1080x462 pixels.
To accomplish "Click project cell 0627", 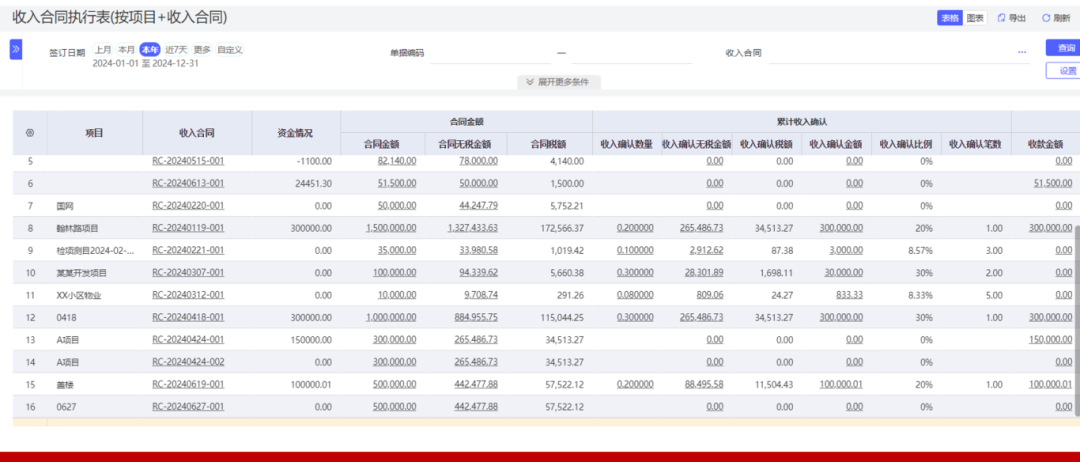I will (66, 407).
